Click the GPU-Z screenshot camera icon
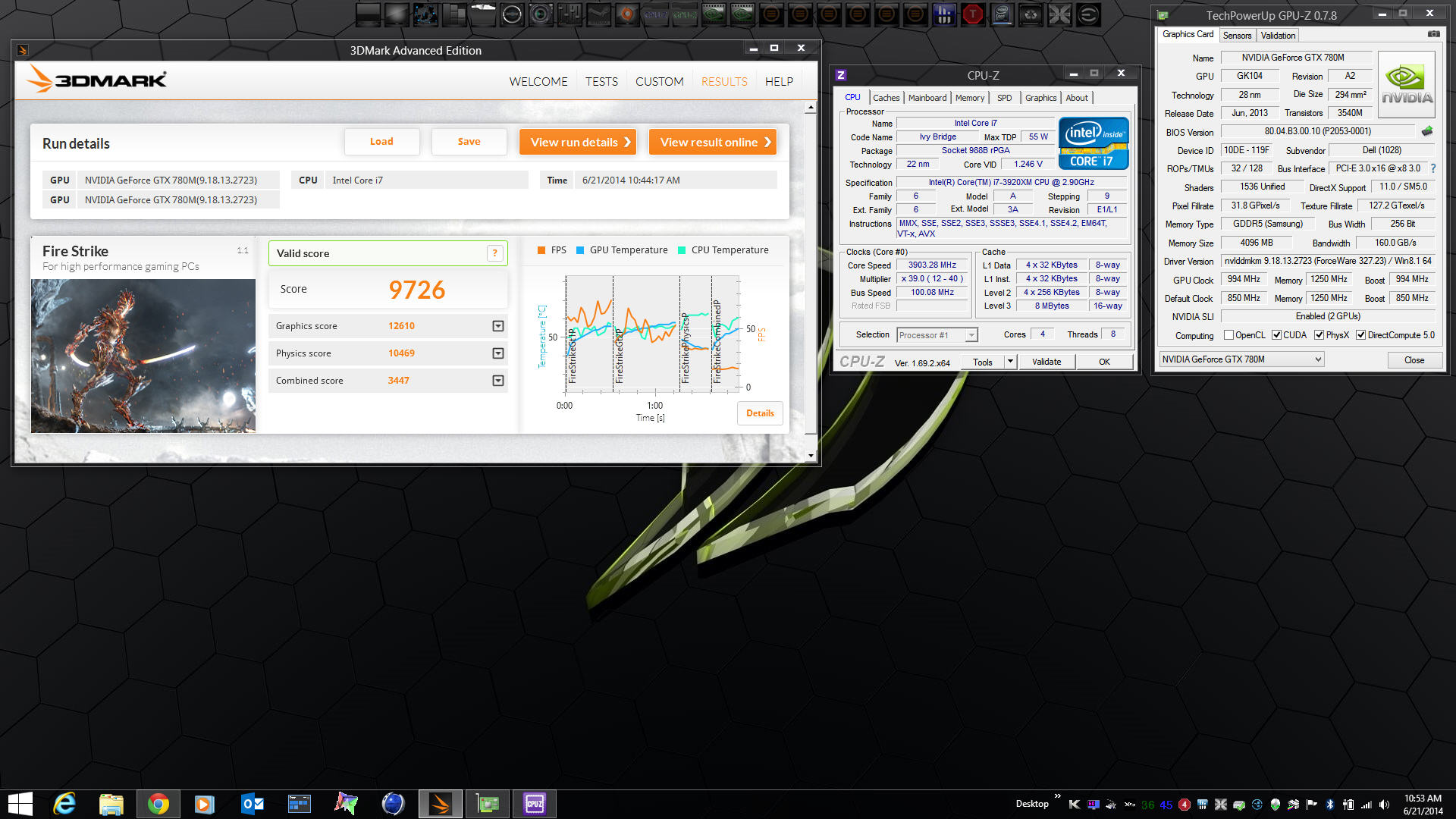This screenshot has height=819, width=1456. tap(1433, 34)
